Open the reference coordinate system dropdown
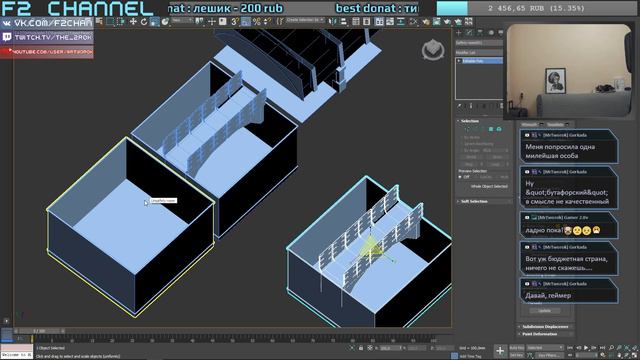 pos(182,20)
